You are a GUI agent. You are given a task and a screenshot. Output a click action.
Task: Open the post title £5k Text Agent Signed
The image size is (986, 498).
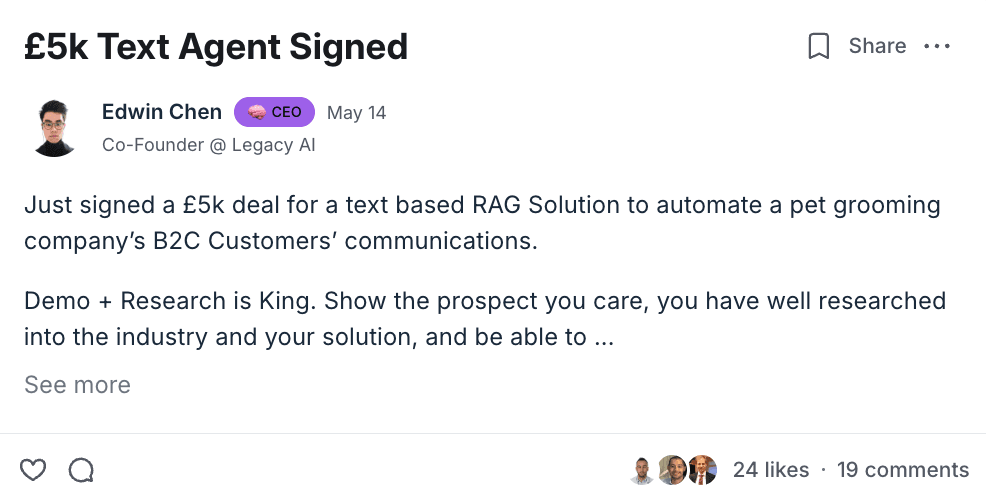[x=216, y=46]
